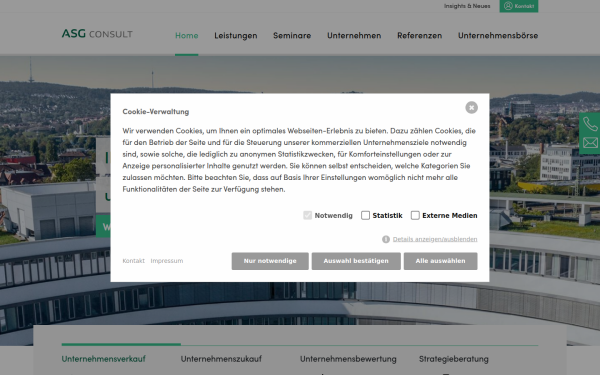Open the ASG Consult logo homepage link
This screenshot has height=375, width=600.
(97, 34)
